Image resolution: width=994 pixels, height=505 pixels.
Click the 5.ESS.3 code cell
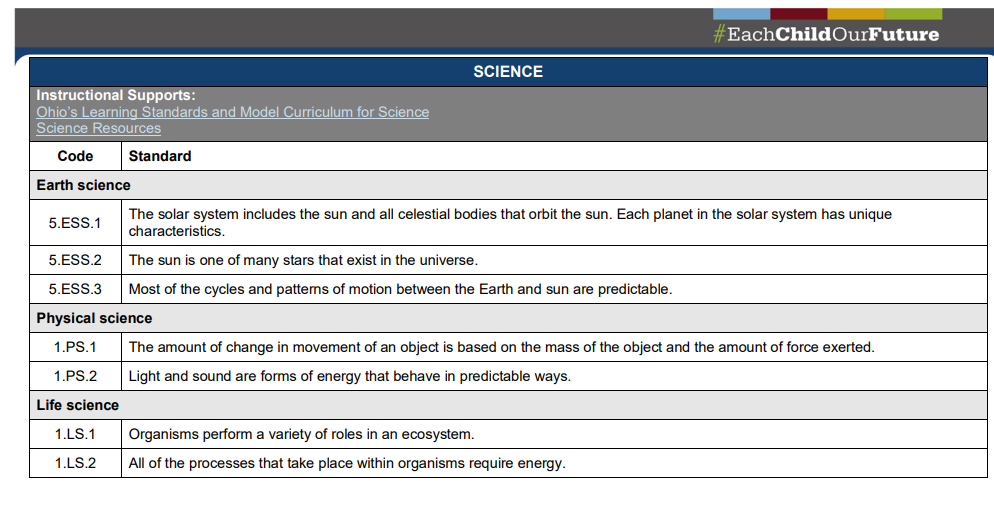(75, 289)
